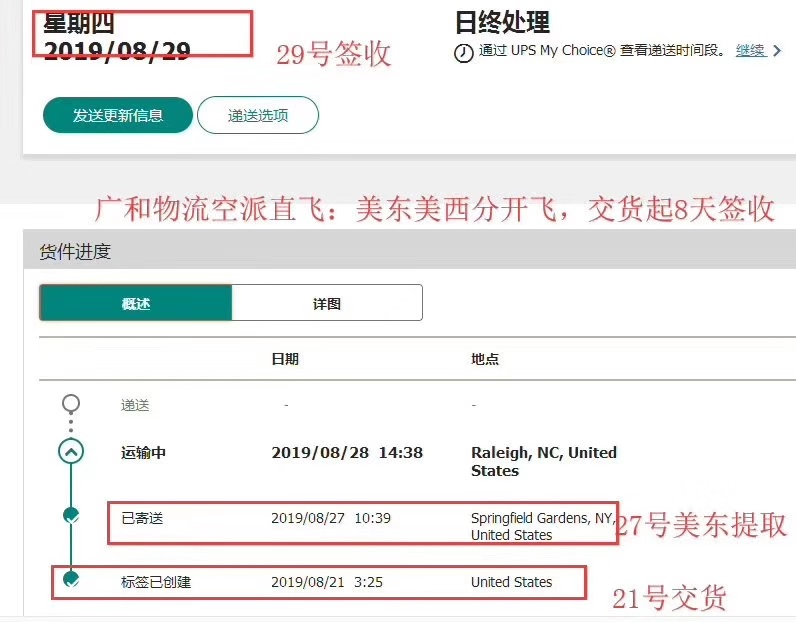Select the 运输中 status label
The image size is (796, 622).
pos(143,453)
